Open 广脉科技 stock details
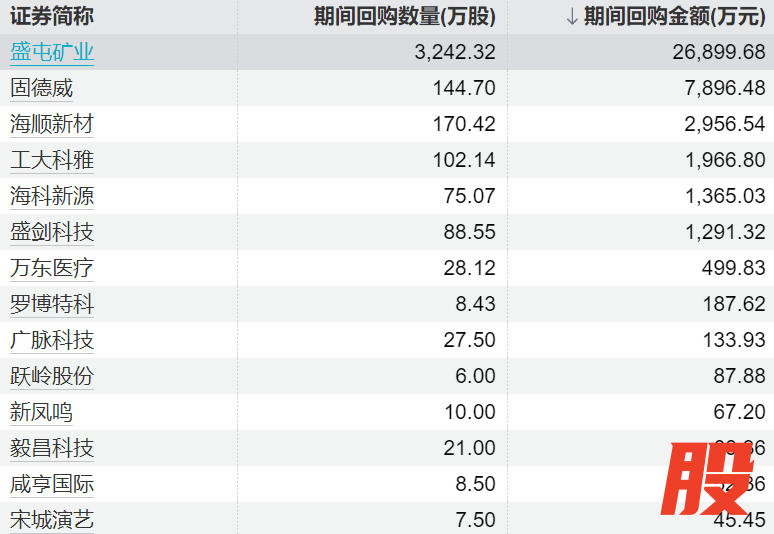Image resolution: width=774 pixels, height=534 pixels. (52, 340)
